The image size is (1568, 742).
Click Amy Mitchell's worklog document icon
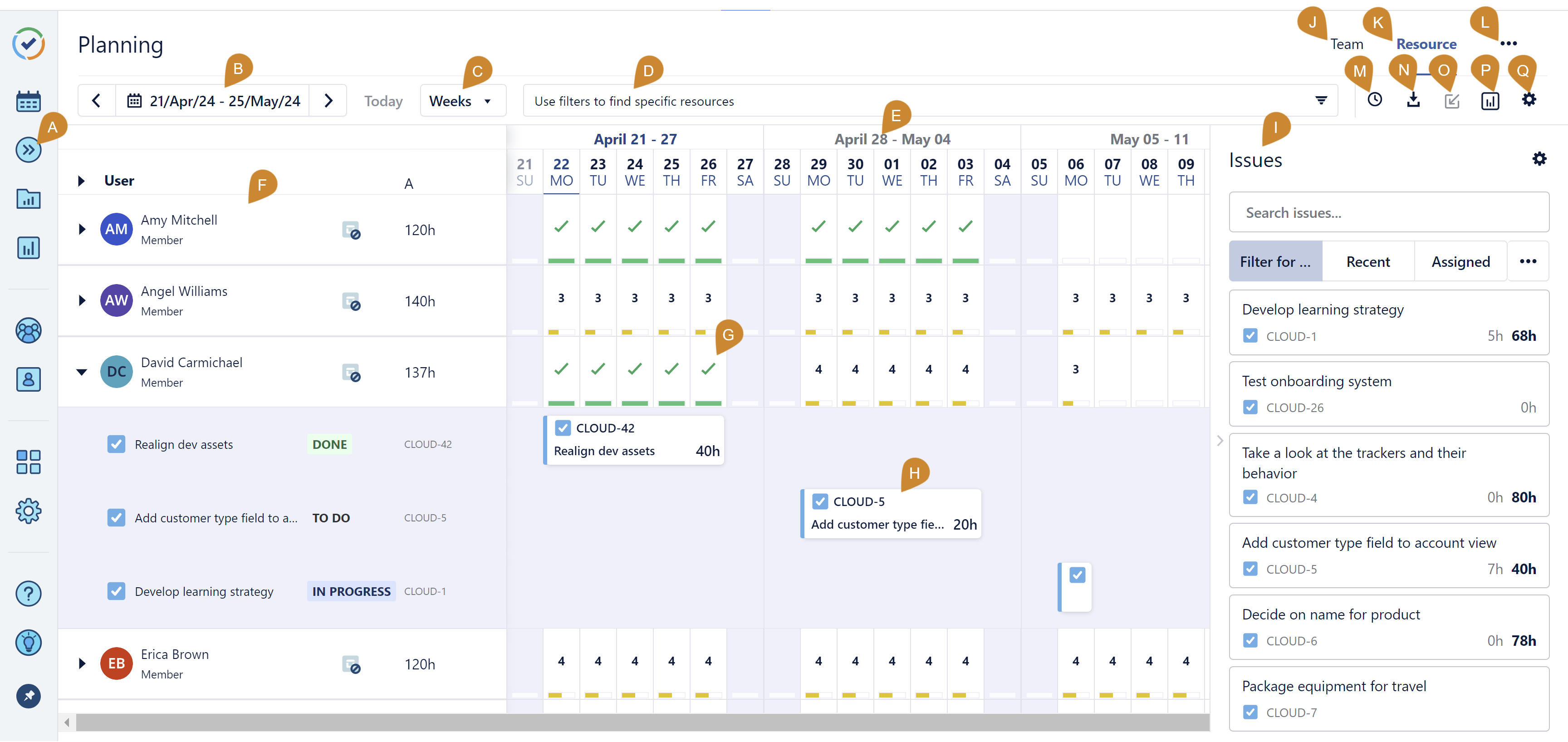[351, 230]
